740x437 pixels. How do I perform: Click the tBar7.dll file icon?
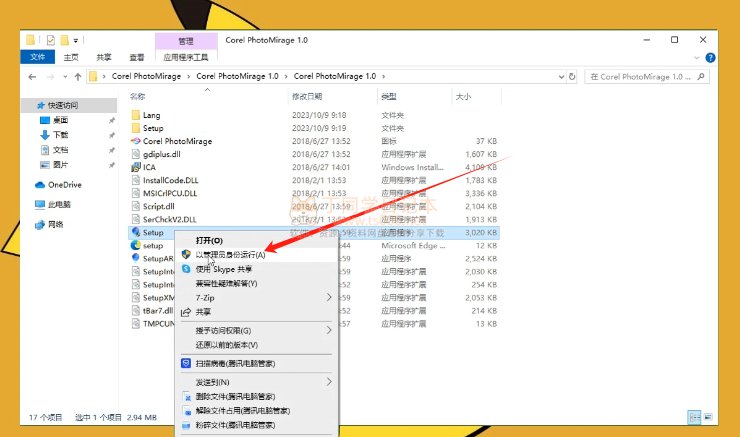point(136,311)
